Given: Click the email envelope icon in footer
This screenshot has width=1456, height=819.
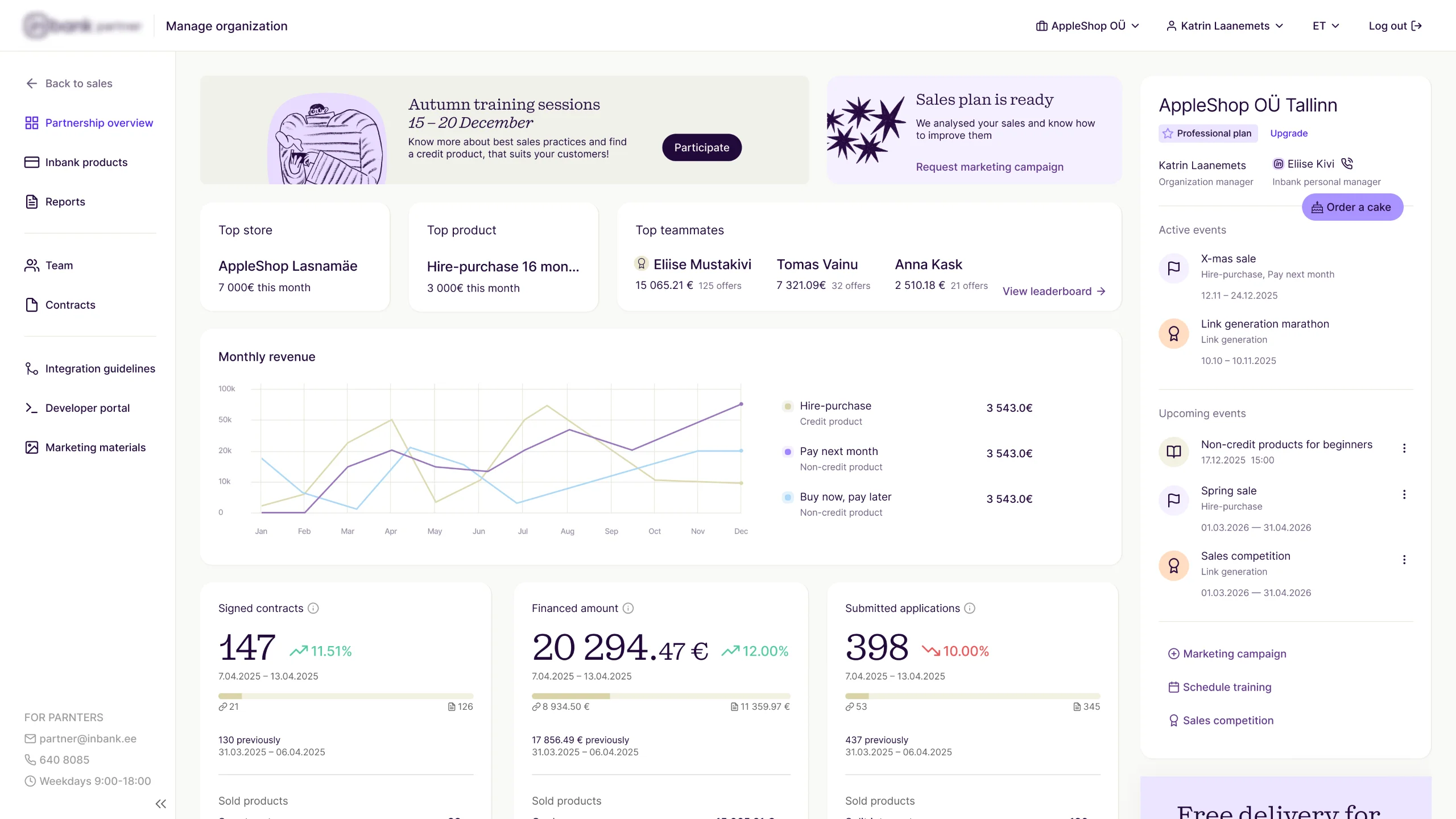Looking at the screenshot, I should (x=30, y=739).
